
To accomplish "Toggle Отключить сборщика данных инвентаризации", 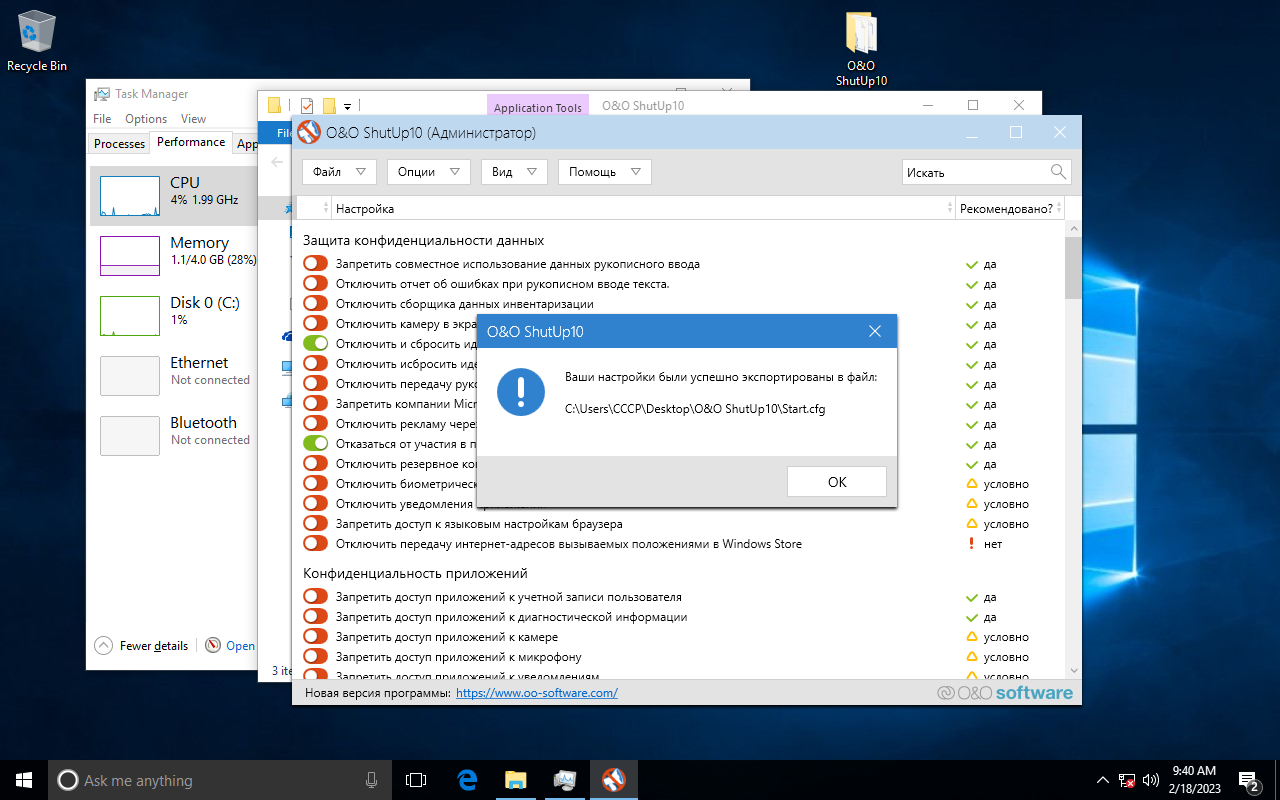I will tap(316, 304).
